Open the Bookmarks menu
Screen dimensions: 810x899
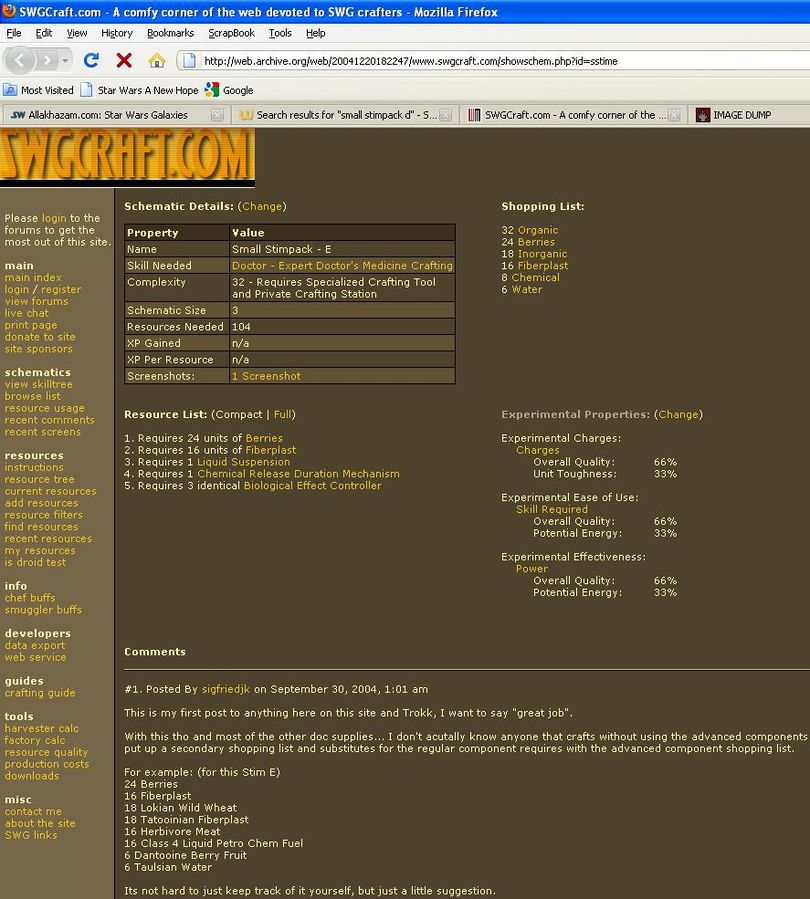click(170, 33)
